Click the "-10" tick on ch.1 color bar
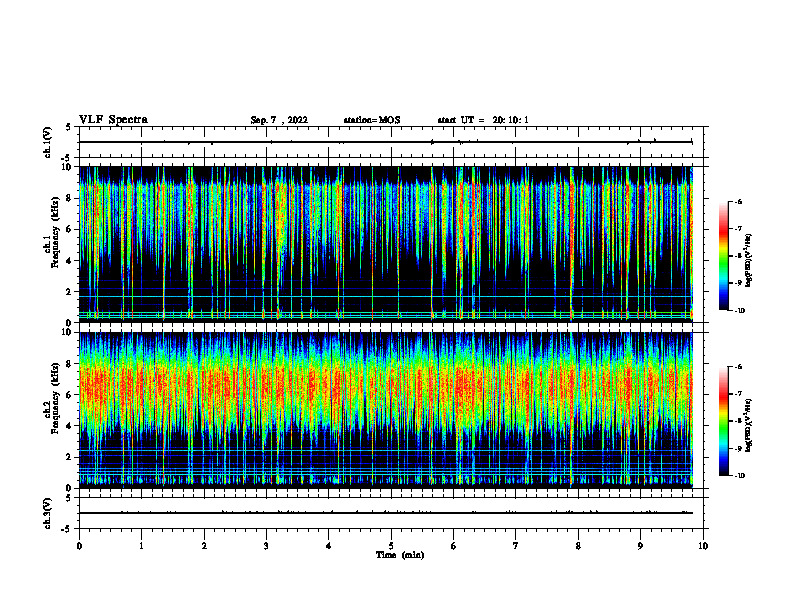The image size is (792, 612). coord(739,311)
